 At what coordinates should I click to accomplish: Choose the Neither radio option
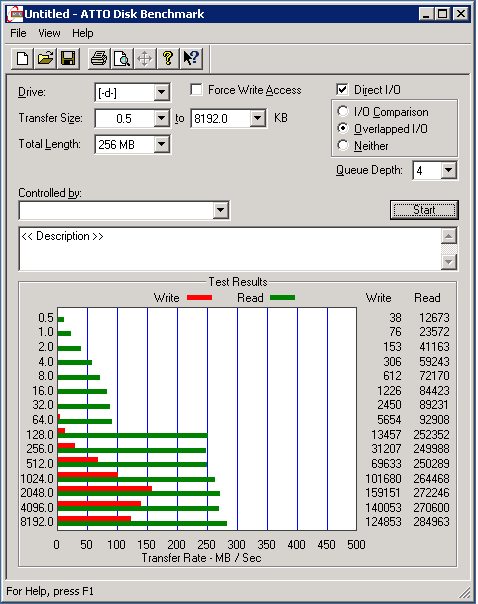[343, 145]
